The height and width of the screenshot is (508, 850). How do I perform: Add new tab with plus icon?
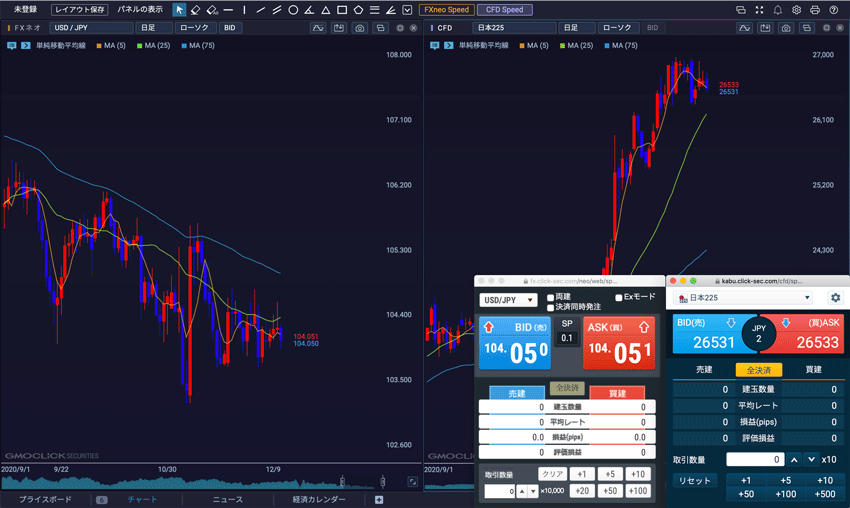pyautogui.click(x=379, y=499)
